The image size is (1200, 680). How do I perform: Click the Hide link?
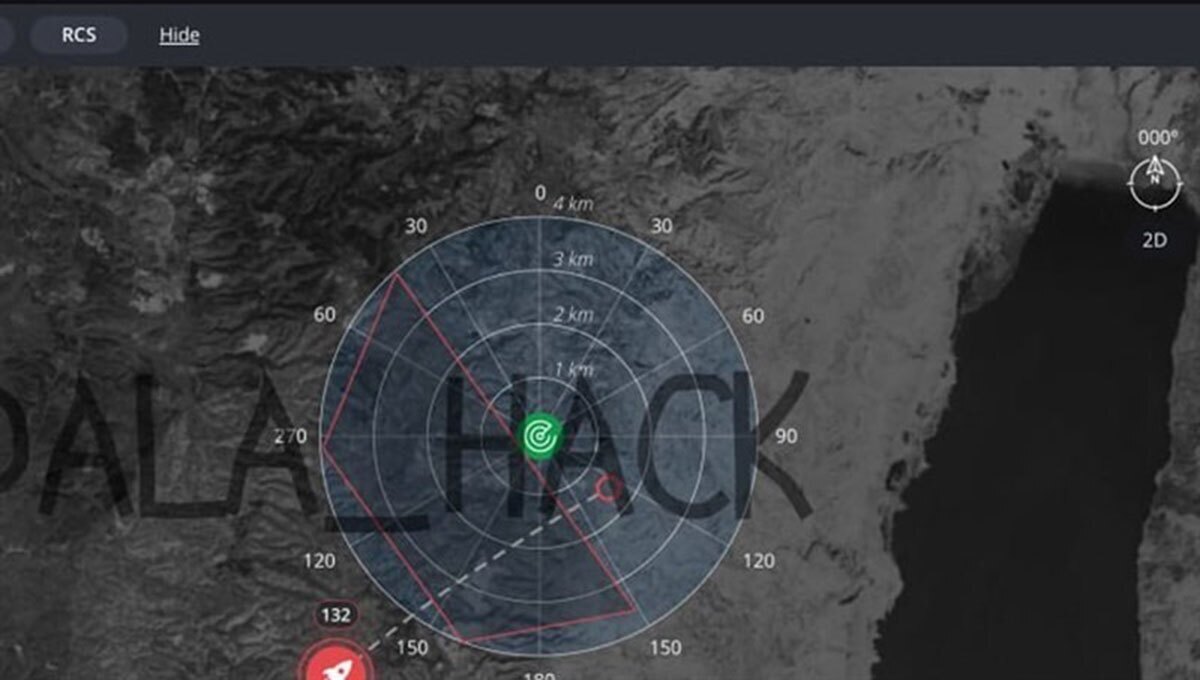pyautogui.click(x=179, y=35)
